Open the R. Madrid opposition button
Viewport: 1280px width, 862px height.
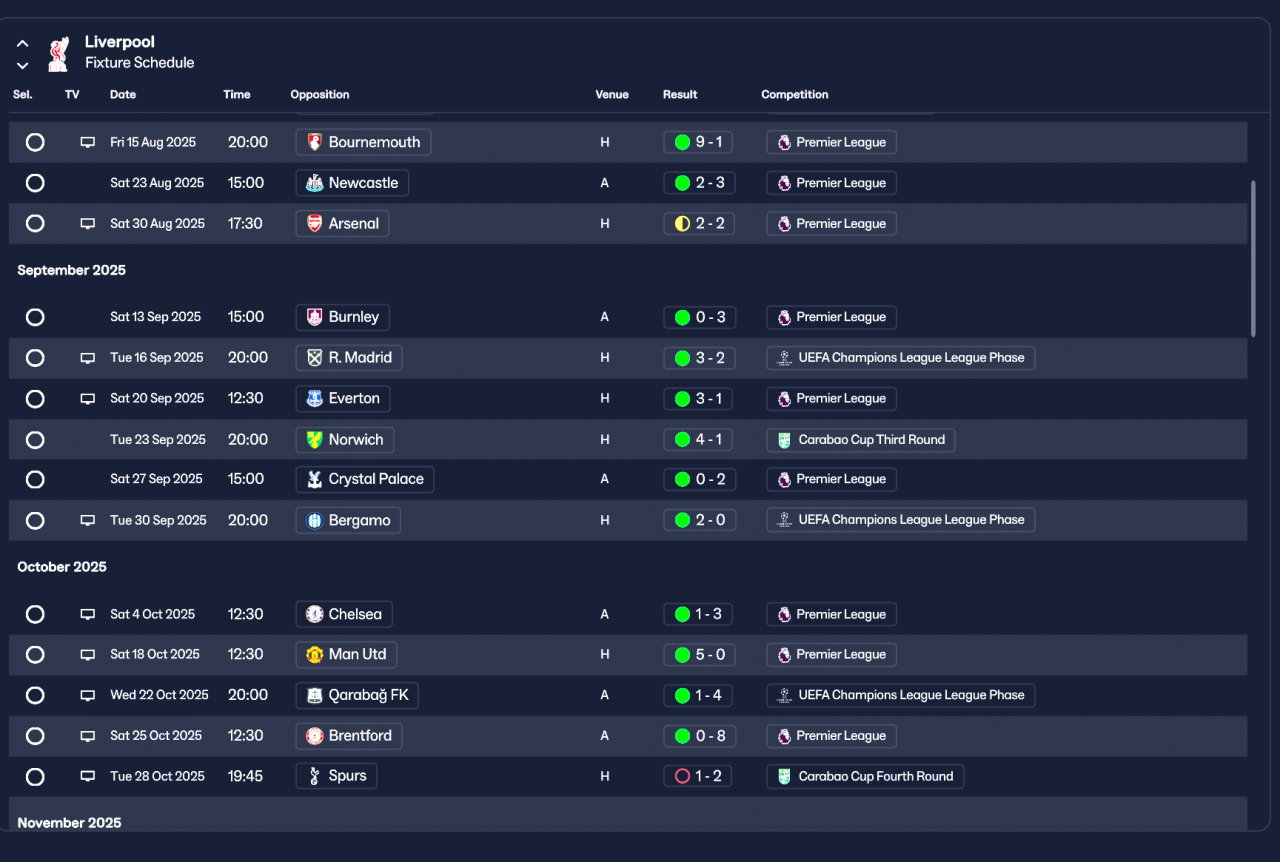[x=349, y=357]
